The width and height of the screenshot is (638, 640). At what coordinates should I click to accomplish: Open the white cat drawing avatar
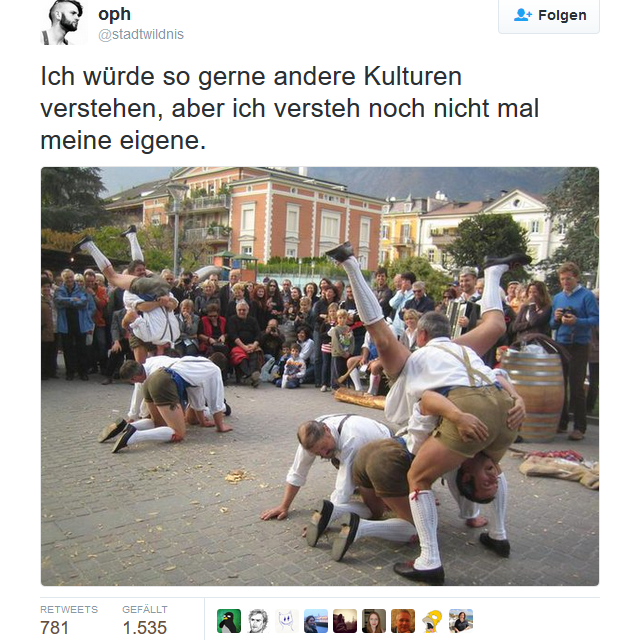point(287,621)
